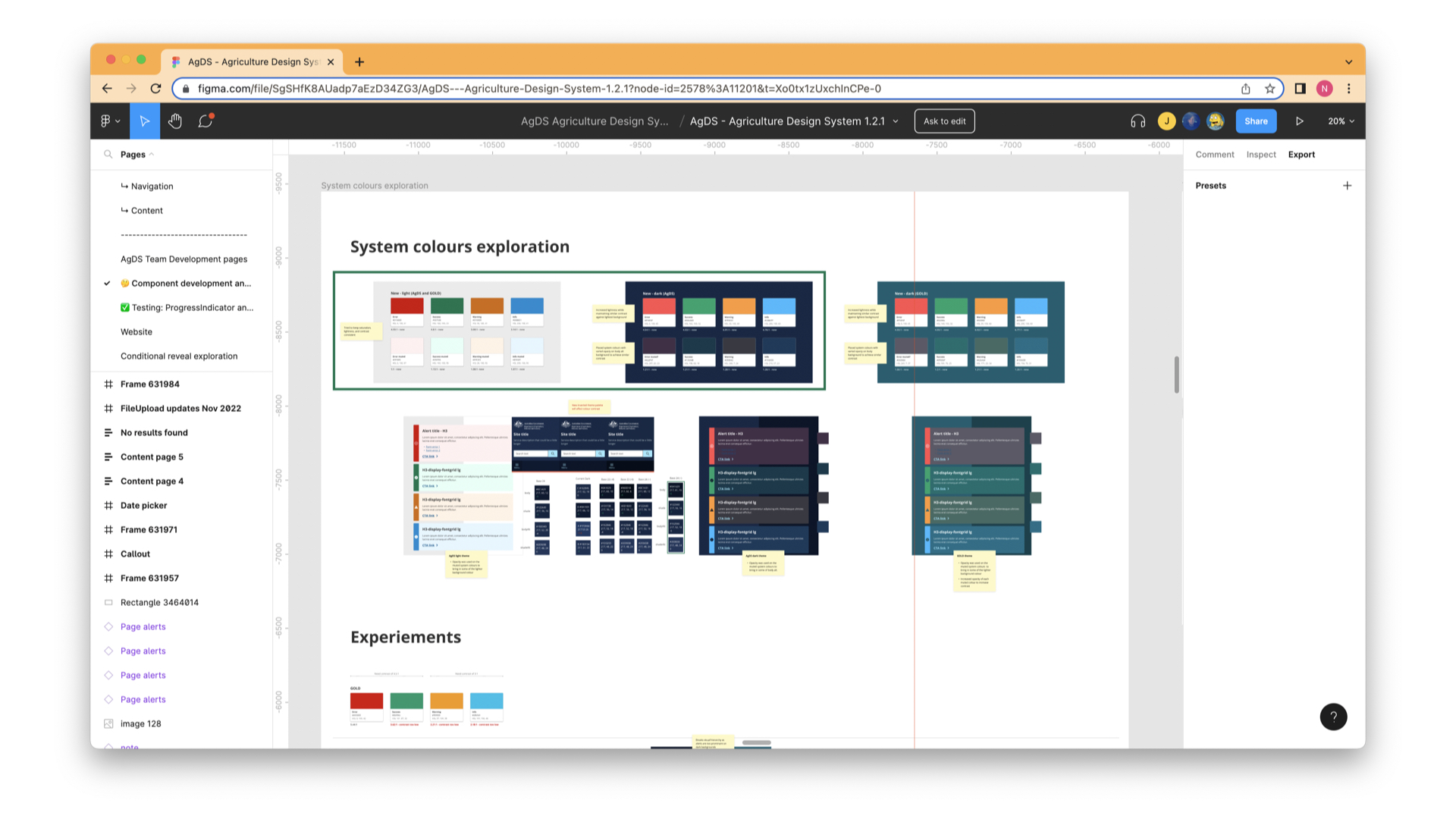Click the headphones audio icon

pyautogui.click(x=1137, y=121)
